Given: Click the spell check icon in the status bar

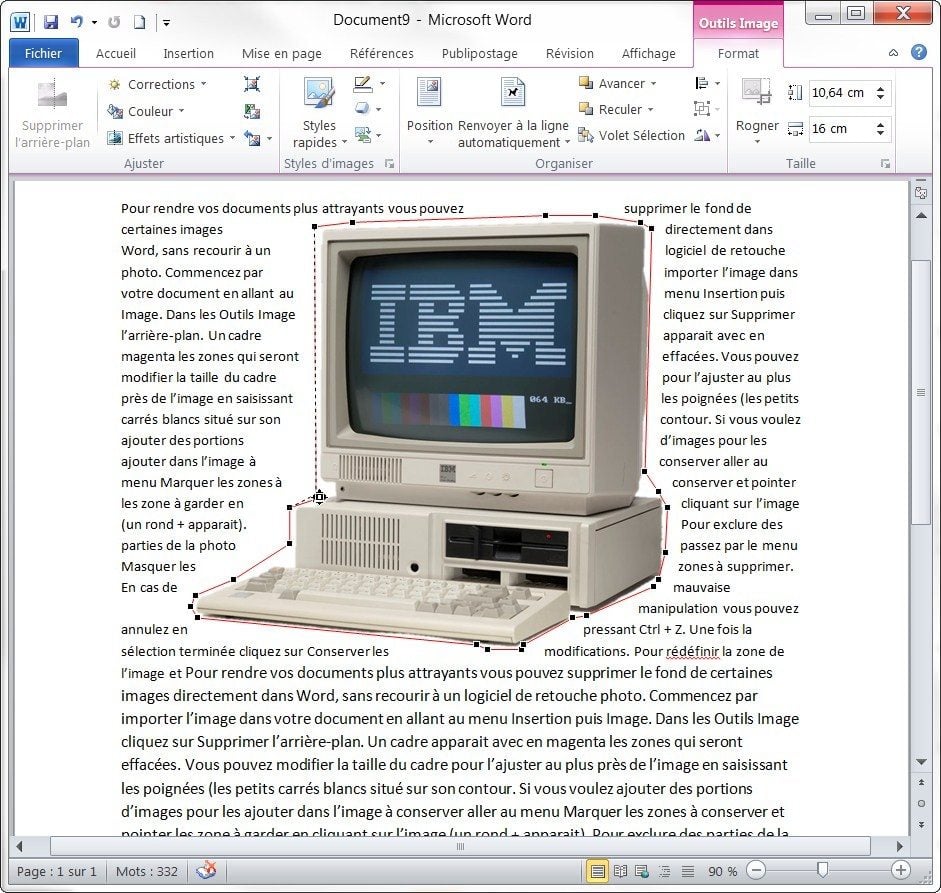Looking at the screenshot, I should coord(206,870).
